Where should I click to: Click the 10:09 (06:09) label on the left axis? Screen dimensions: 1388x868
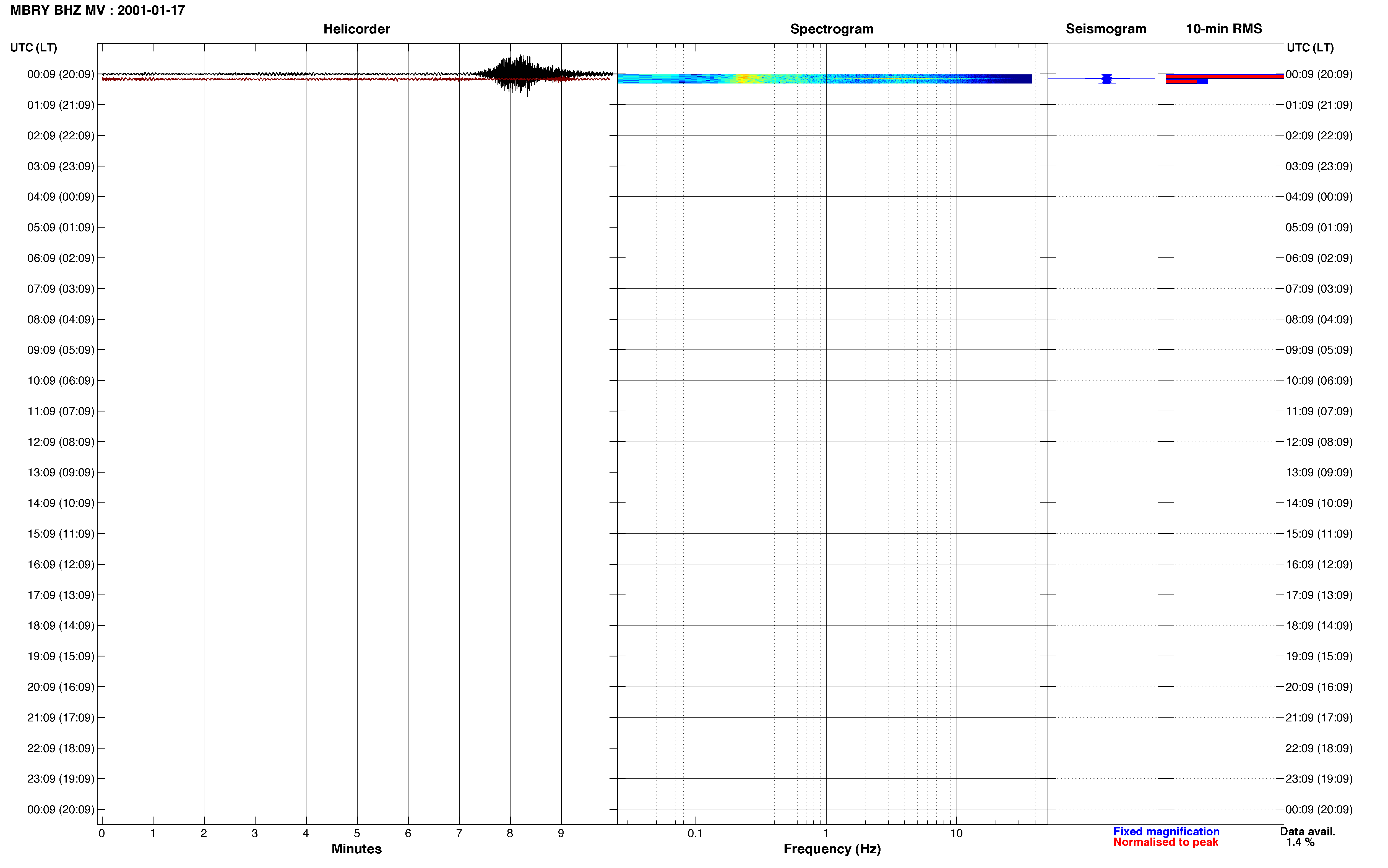pyautogui.click(x=61, y=380)
